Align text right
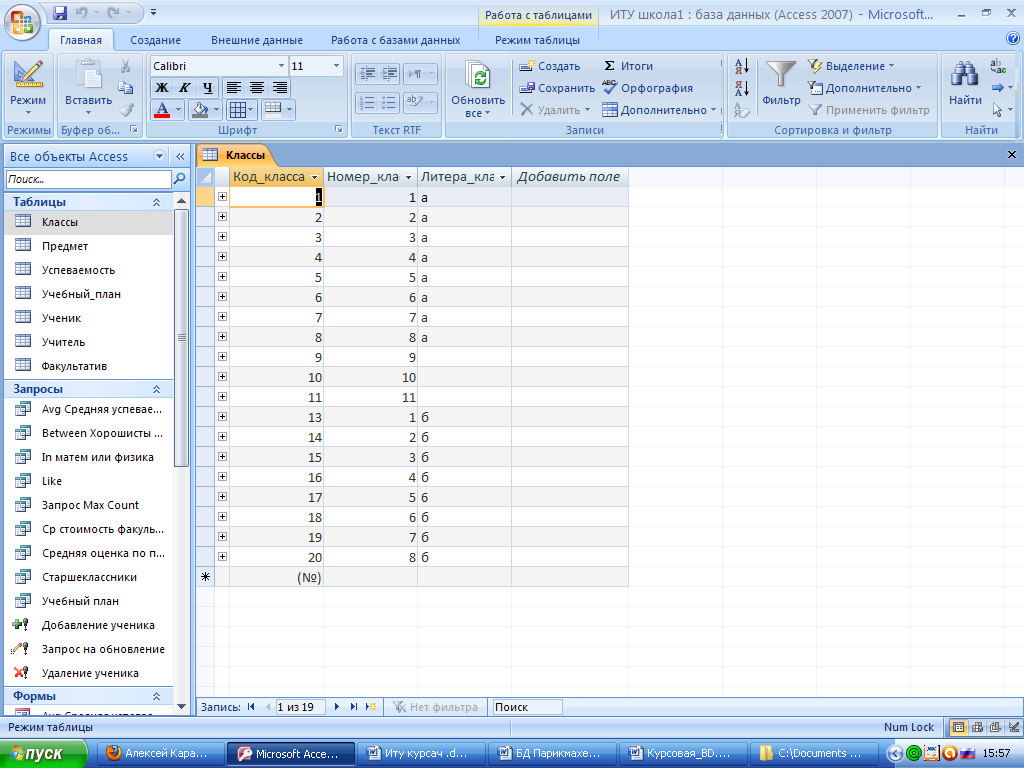Screen dimensions: 1024x768 tap(280, 87)
